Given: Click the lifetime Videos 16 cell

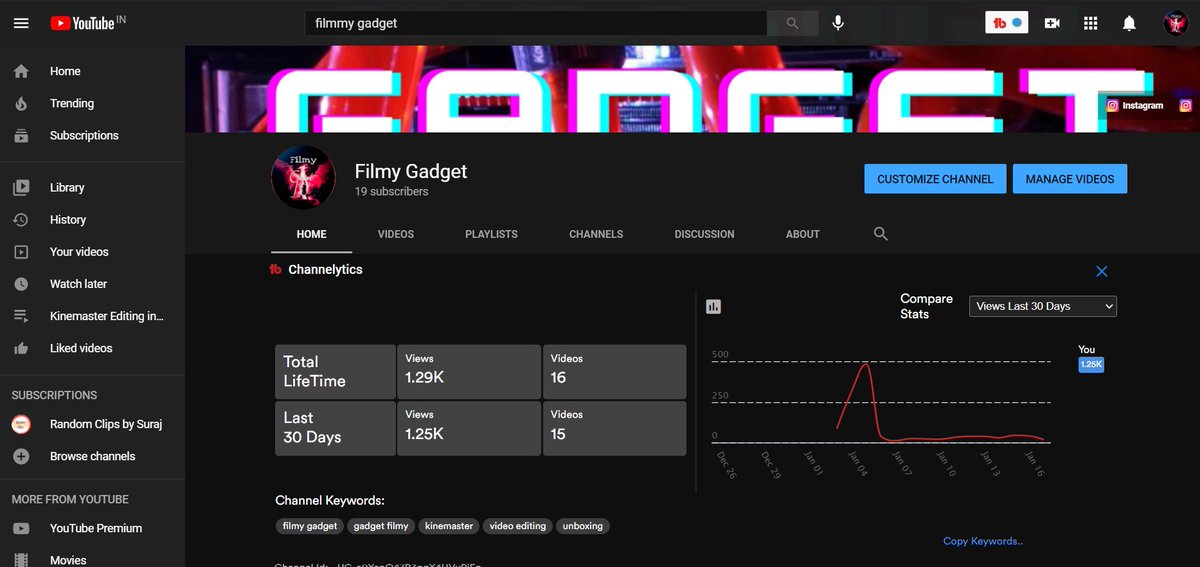Looking at the screenshot, I should pyautogui.click(x=614, y=372).
